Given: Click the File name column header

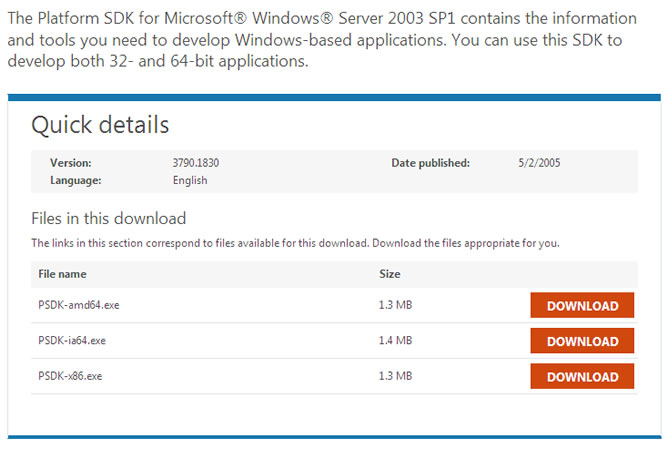Looking at the screenshot, I should (62, 274).
